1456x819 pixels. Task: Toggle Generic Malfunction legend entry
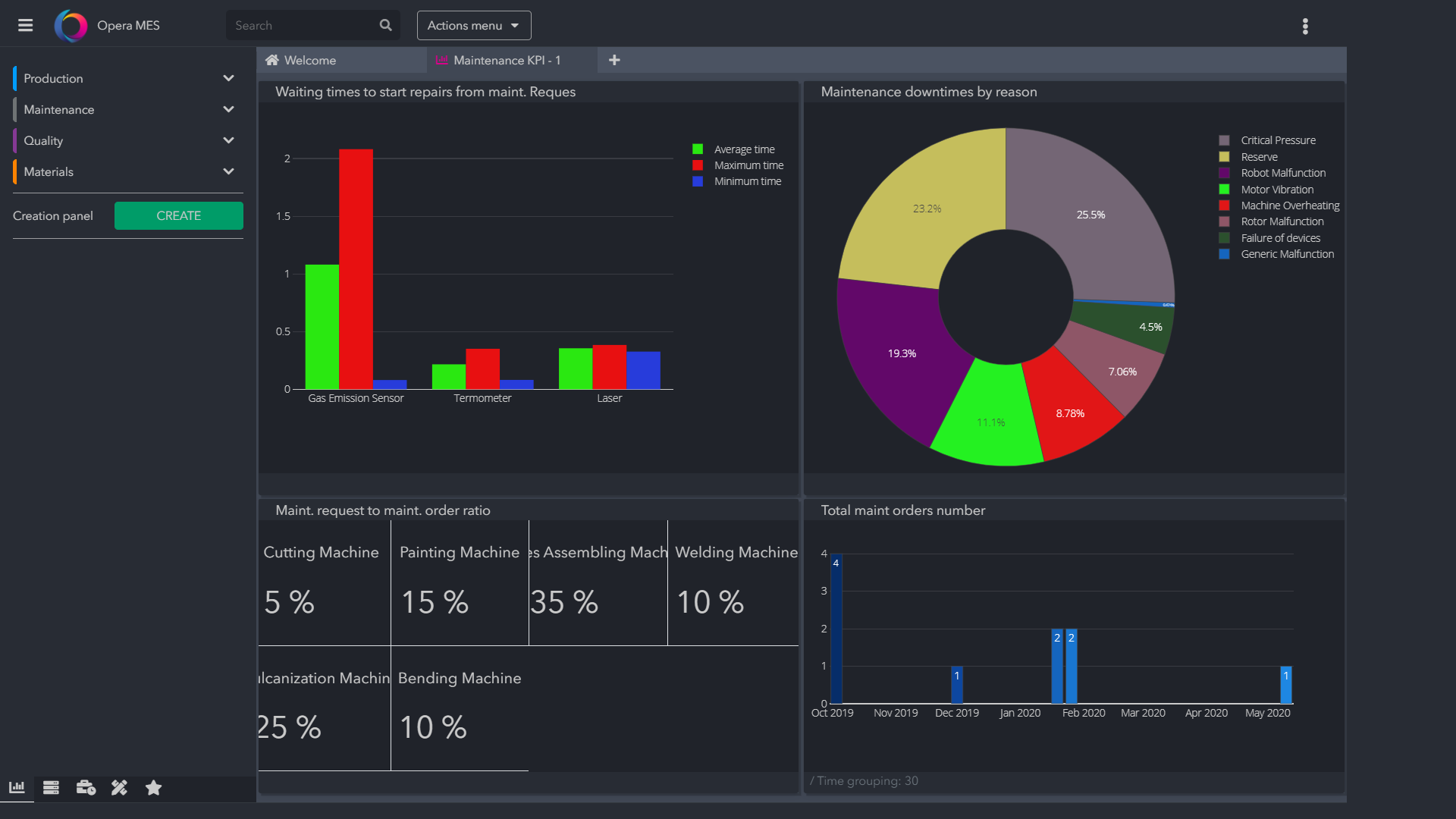[1276, 254]
